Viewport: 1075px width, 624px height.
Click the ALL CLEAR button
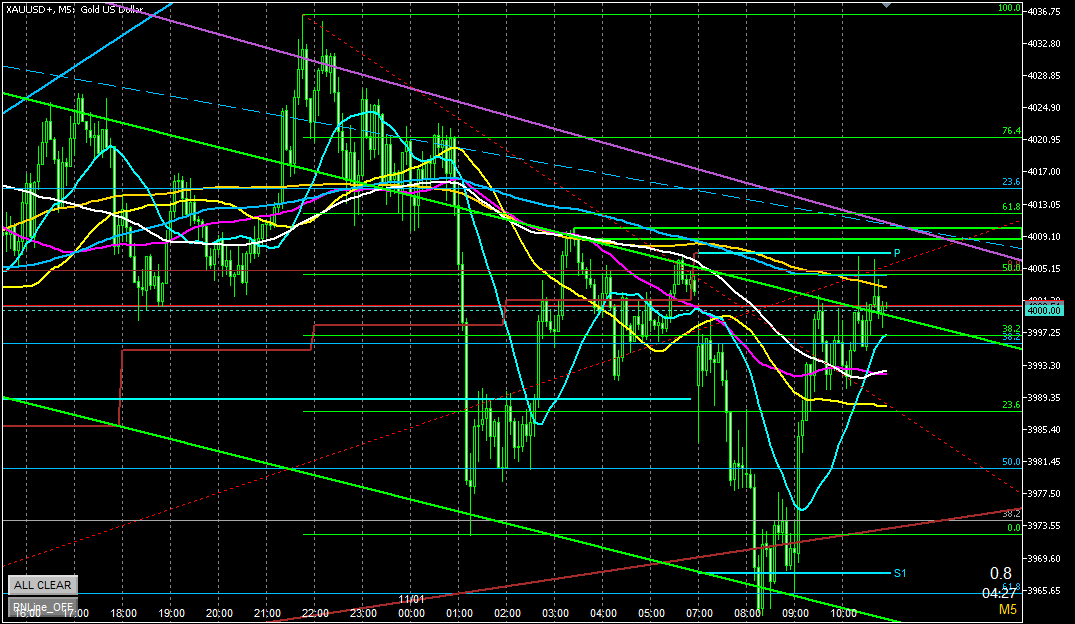click(x=42, y=585)
